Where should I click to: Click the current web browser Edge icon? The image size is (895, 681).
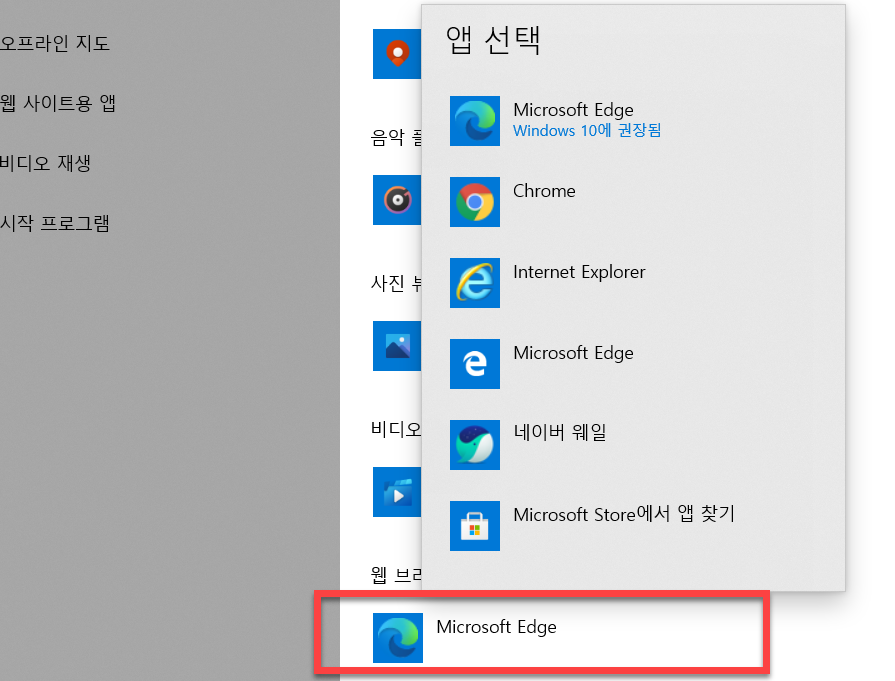click(x=398, y=638)
